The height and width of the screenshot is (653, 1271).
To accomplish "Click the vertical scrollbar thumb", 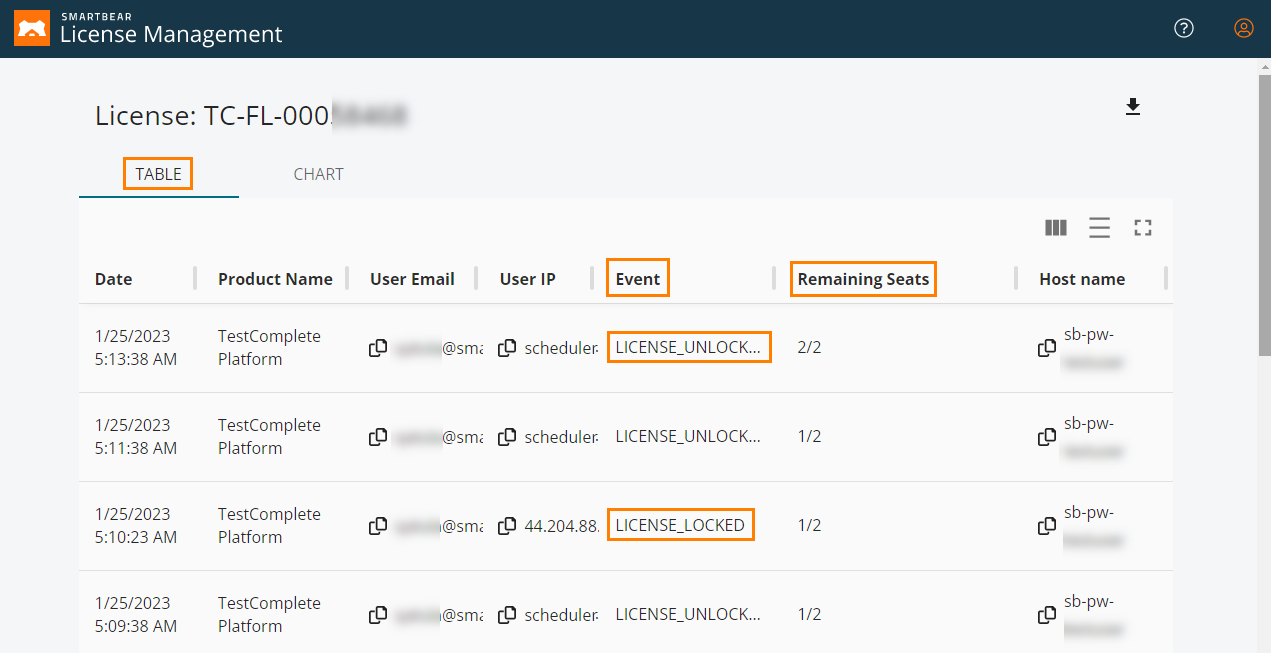I will tap(1264, 215).
